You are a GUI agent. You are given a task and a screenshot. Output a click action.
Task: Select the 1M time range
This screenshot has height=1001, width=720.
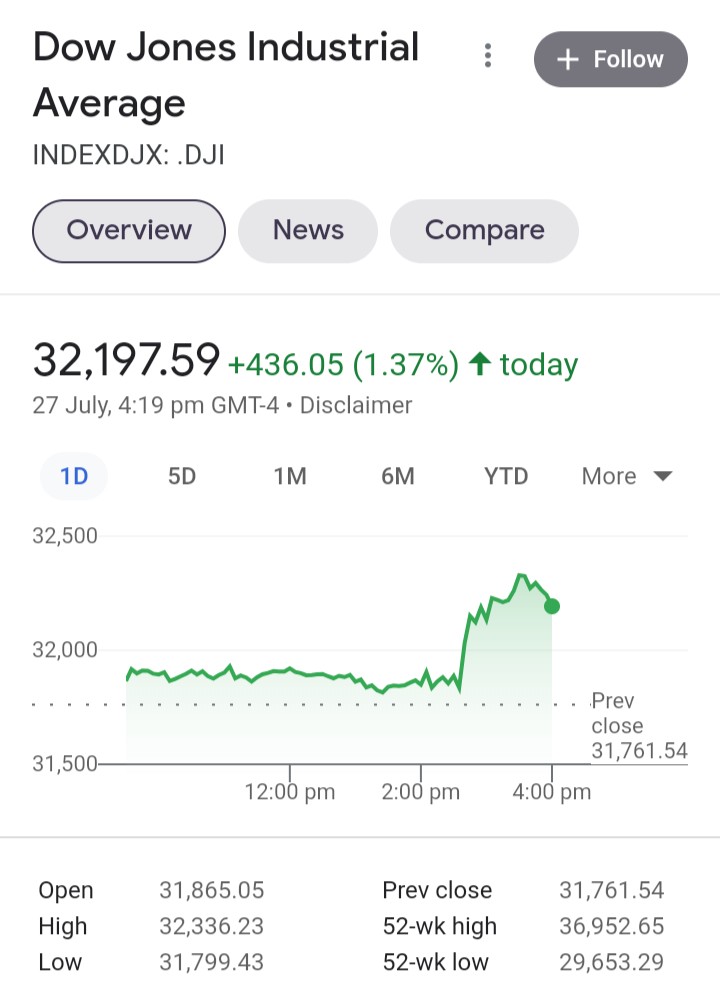(x=290, y=476)
